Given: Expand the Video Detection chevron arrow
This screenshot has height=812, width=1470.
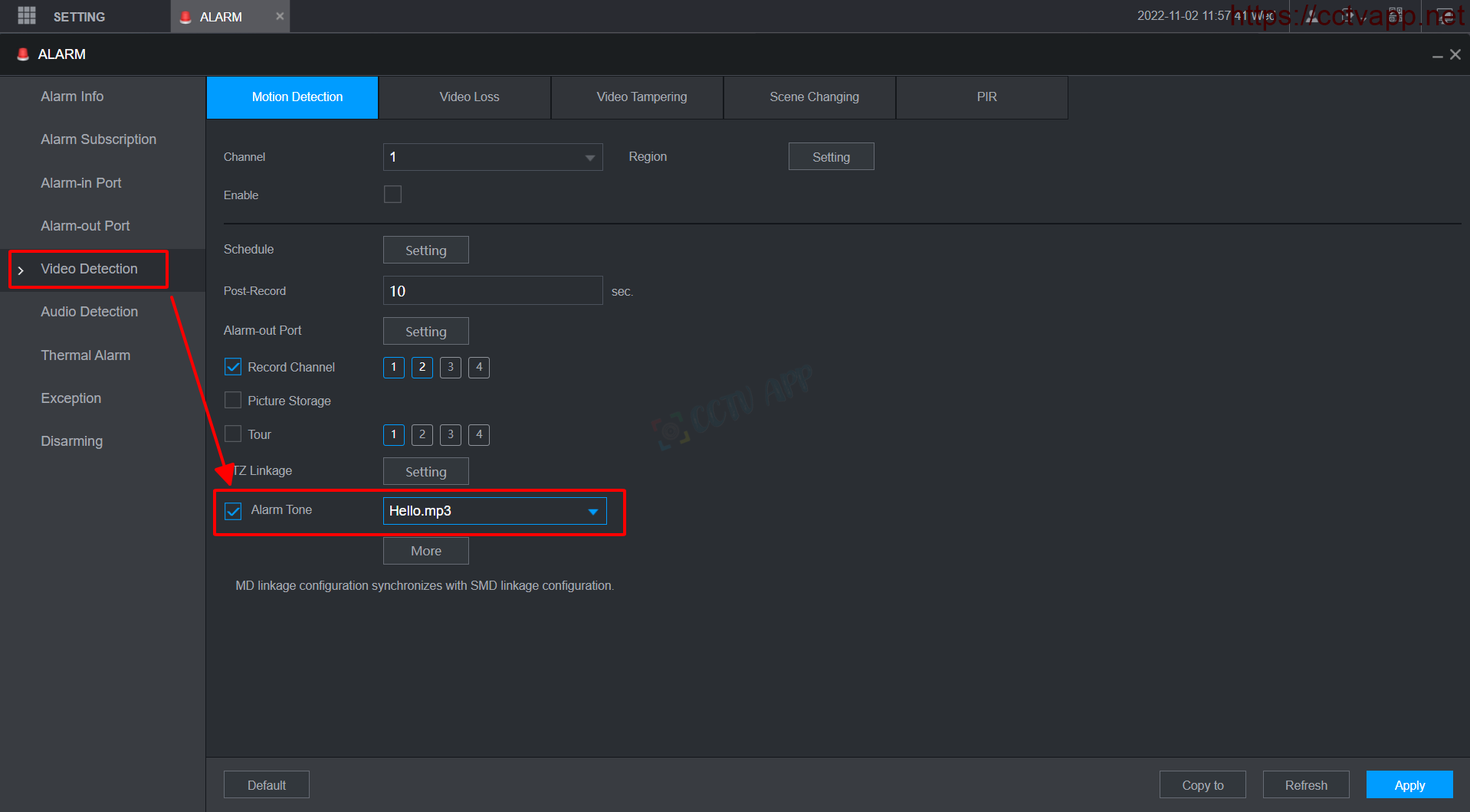Looking at the screenshot, I should (x=21, y=270).
